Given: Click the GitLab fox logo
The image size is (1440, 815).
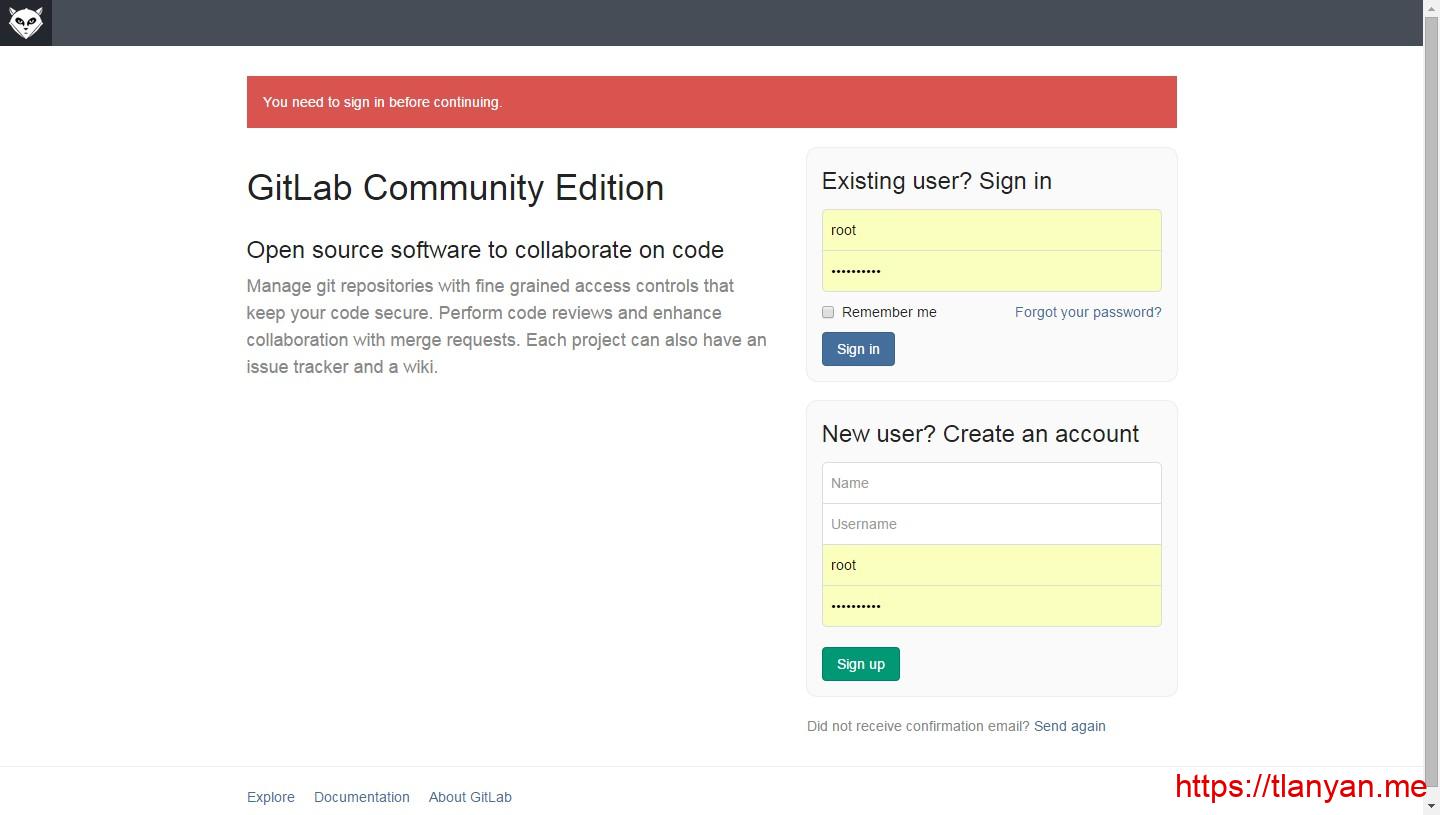Looking at the screenshot, I should [25, 22].
